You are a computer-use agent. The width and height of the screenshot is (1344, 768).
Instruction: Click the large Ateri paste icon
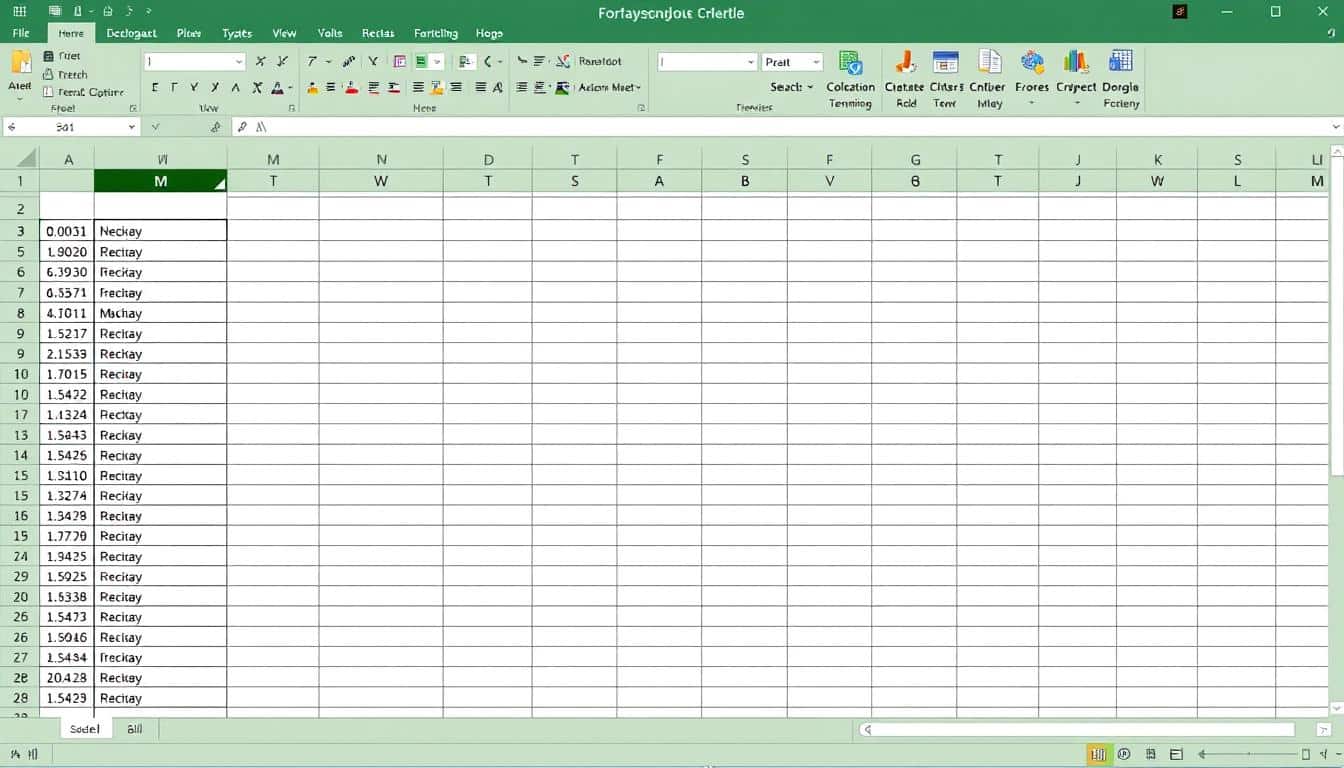[x=20, y=62]
